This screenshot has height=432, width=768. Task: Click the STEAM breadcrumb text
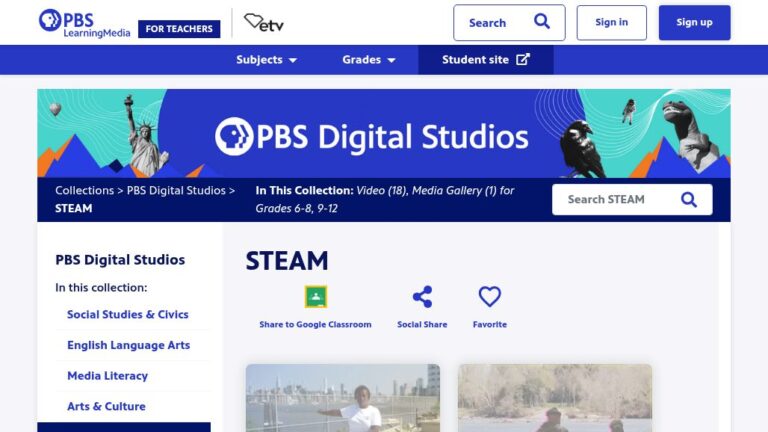(x=73, y=208)
